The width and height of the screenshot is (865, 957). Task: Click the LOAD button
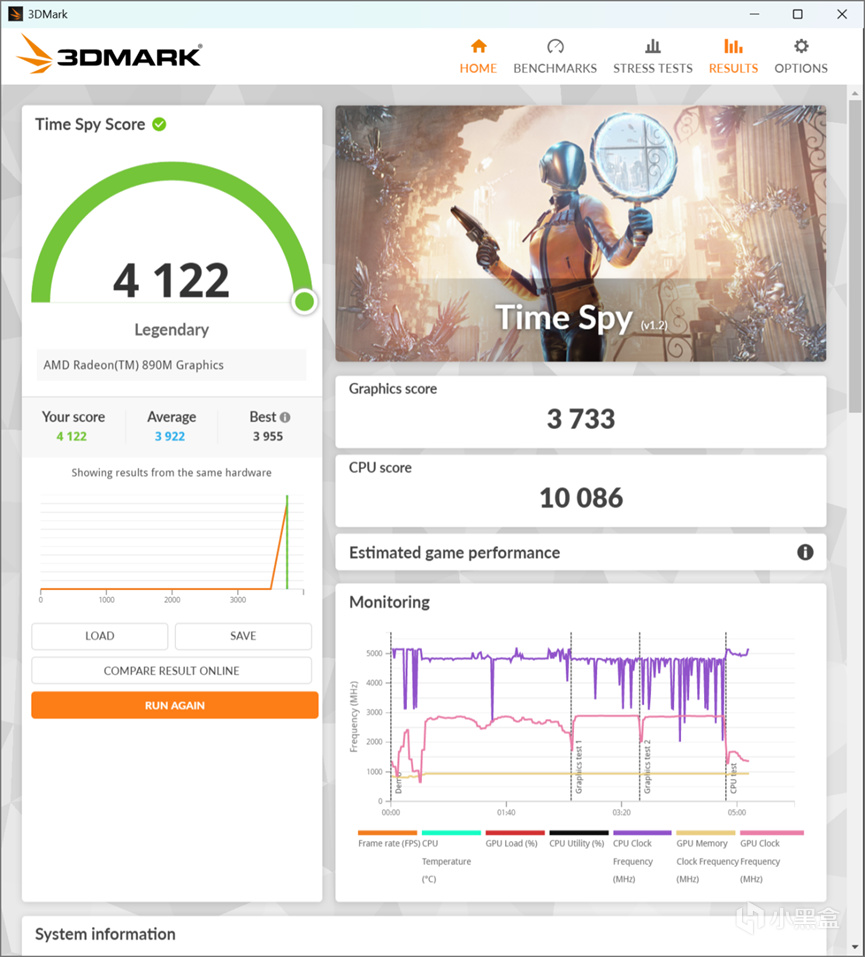[100, 636]
